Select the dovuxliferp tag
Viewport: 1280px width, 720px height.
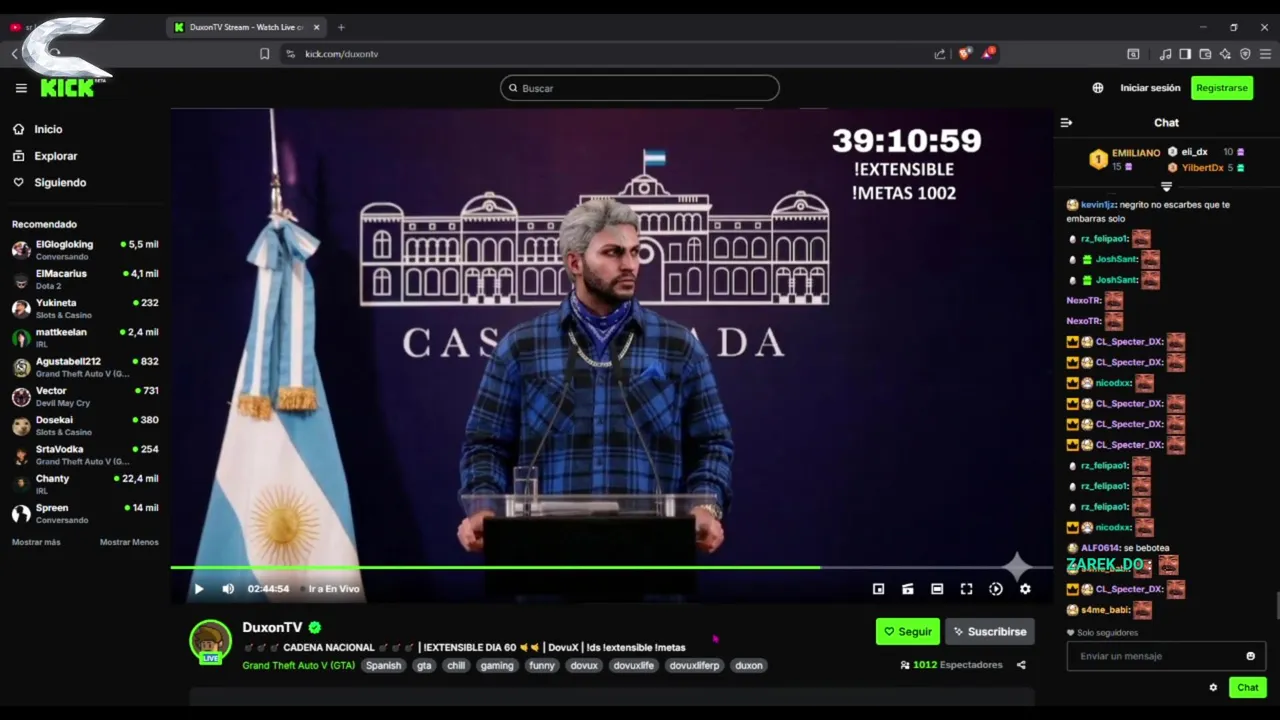click(x=694, y=665)
